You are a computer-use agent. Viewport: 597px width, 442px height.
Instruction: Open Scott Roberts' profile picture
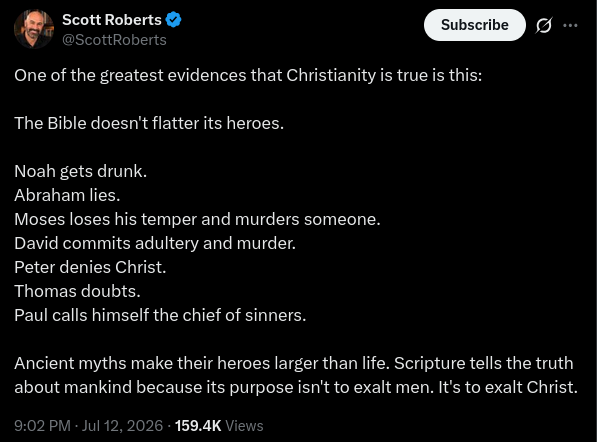click(x=34, y=29)
